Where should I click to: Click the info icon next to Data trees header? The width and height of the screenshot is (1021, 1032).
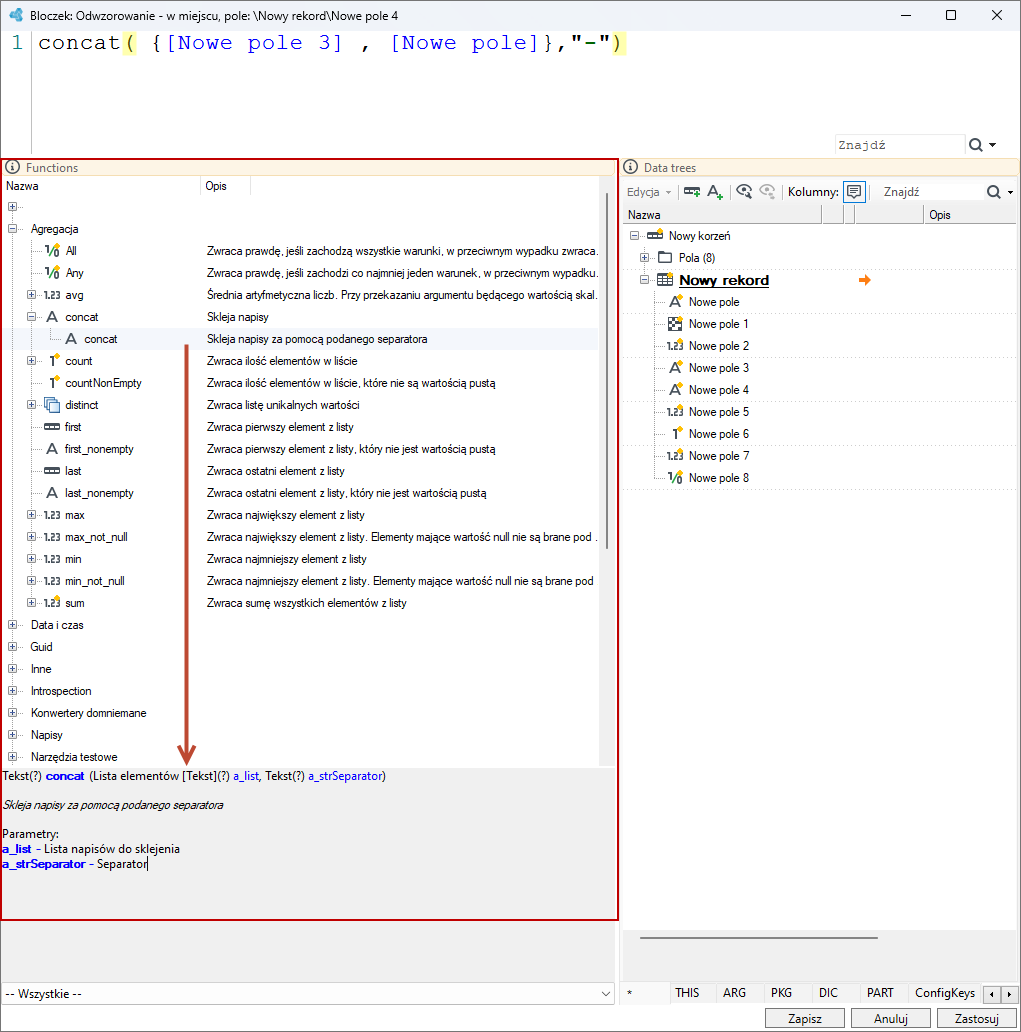631,167
